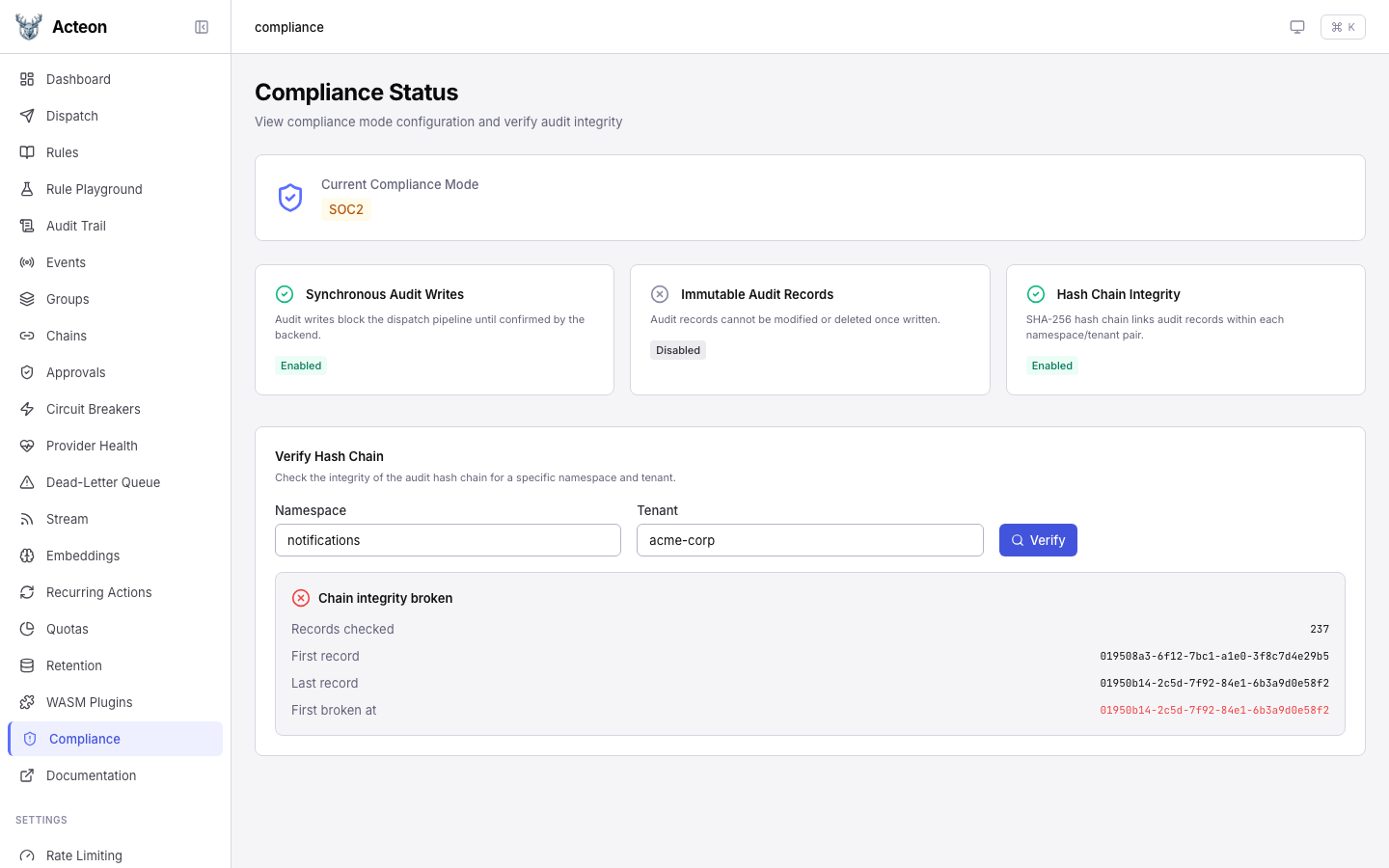Open the Compliance section in sidebar

pyautogui.click(x=85, y=739)
